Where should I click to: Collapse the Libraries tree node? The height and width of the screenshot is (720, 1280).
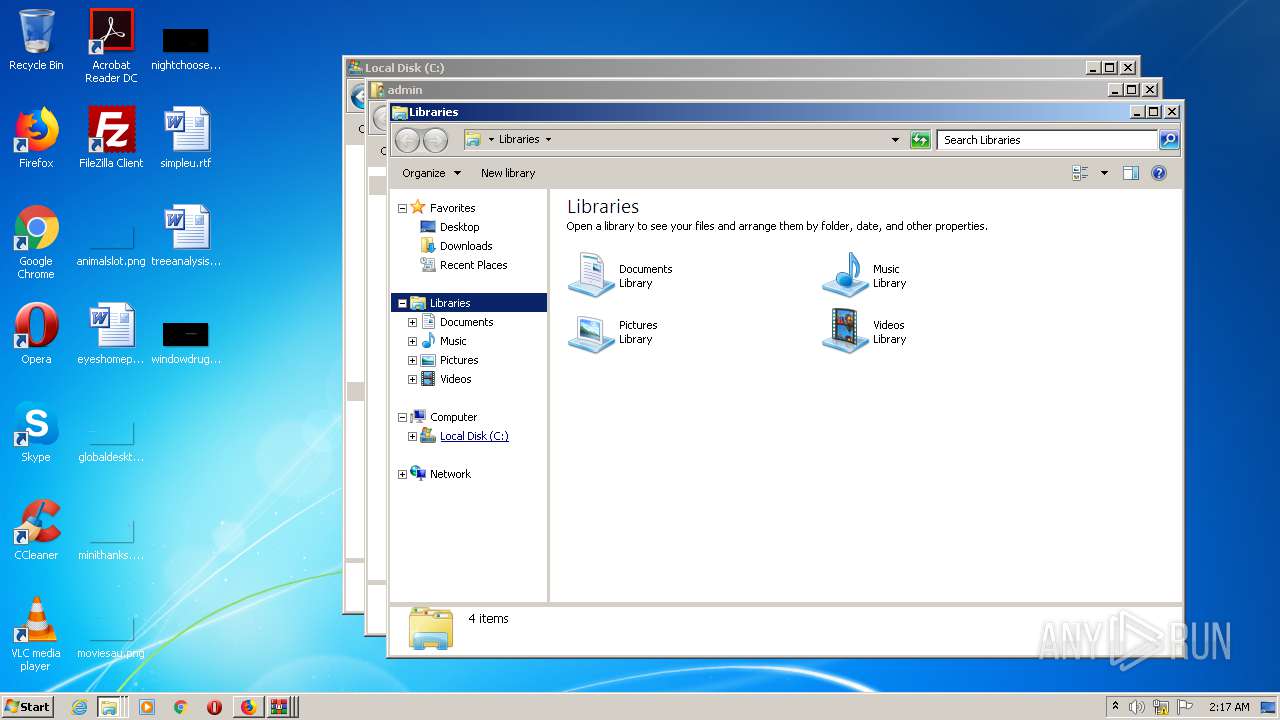coord(402,303)
